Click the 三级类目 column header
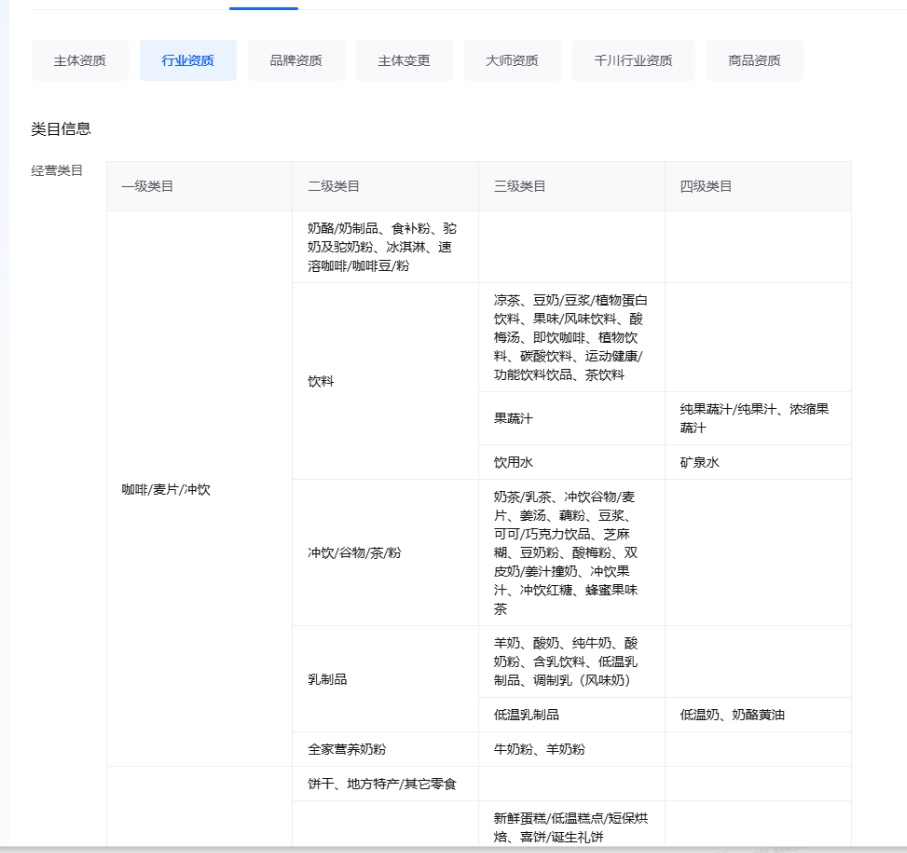 520,186
